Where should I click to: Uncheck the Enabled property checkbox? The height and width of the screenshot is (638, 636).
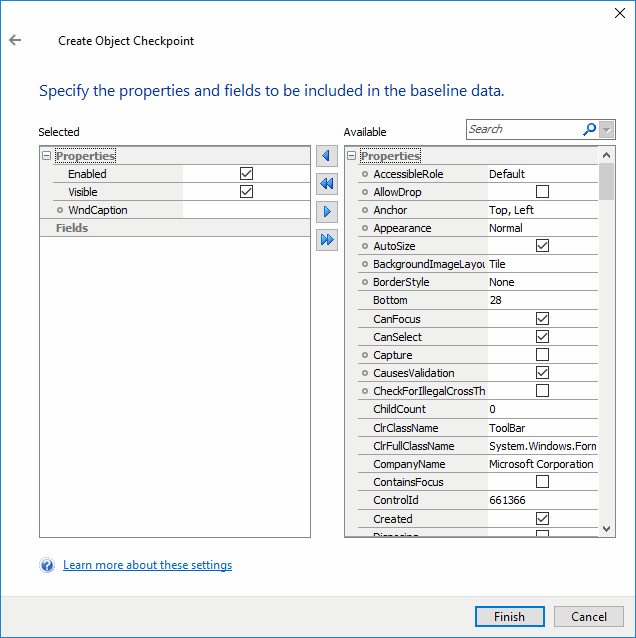click(246, 174)
